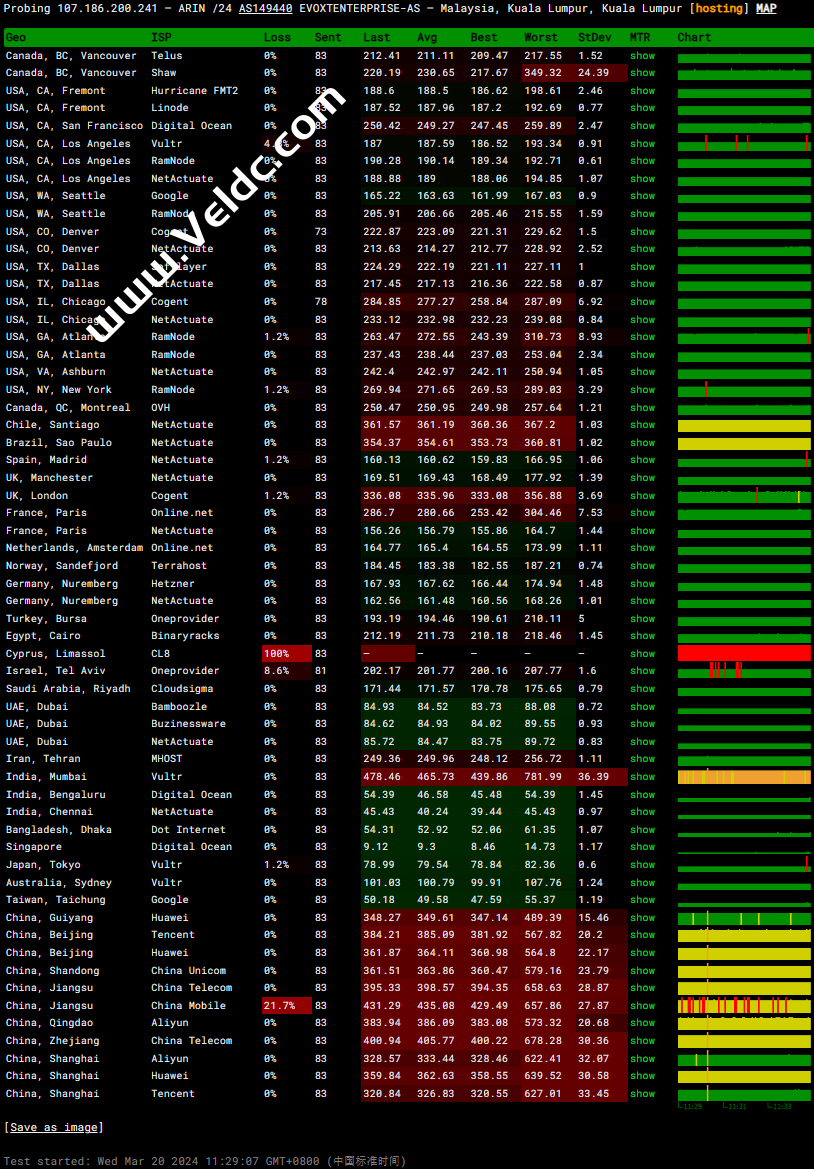Viewport: 814px width, 1169px height.
Task: Show MTR for Chile, Santiago row
Action: 643,424
